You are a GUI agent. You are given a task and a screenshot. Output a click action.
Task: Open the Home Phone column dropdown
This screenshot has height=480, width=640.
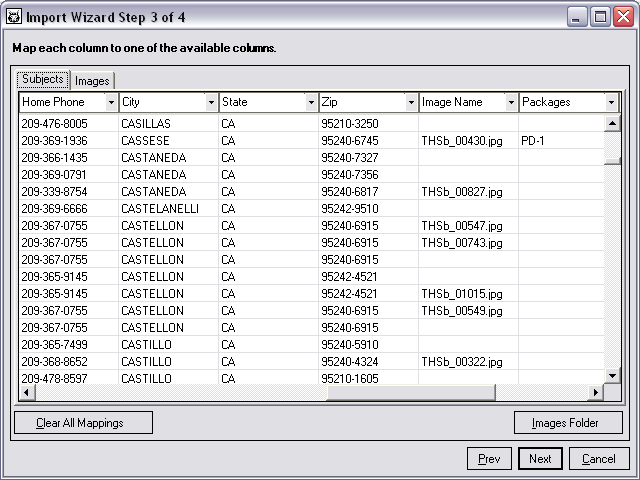pos(111,103)
